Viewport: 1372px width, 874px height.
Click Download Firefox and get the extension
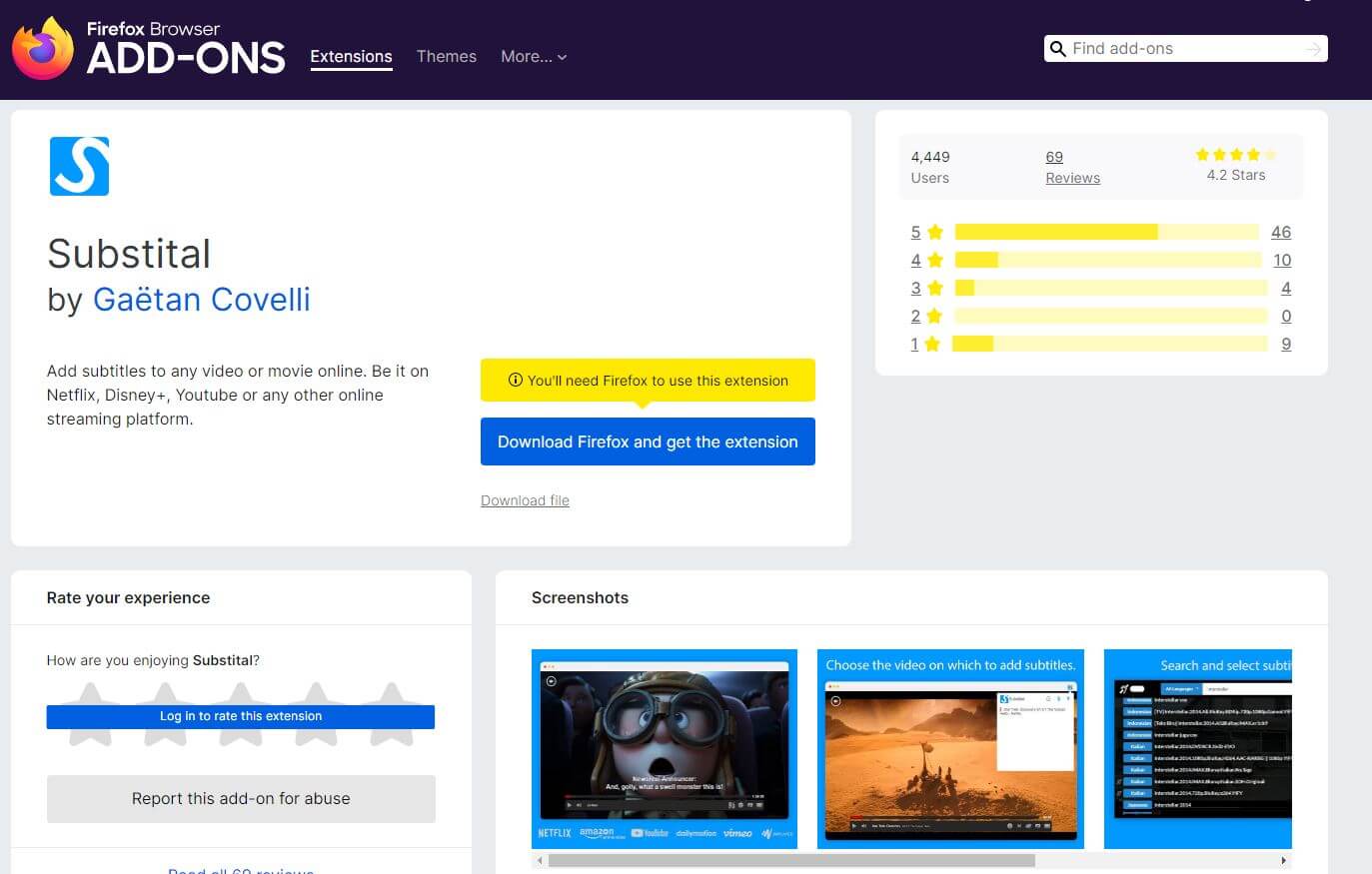click(648, 441)
